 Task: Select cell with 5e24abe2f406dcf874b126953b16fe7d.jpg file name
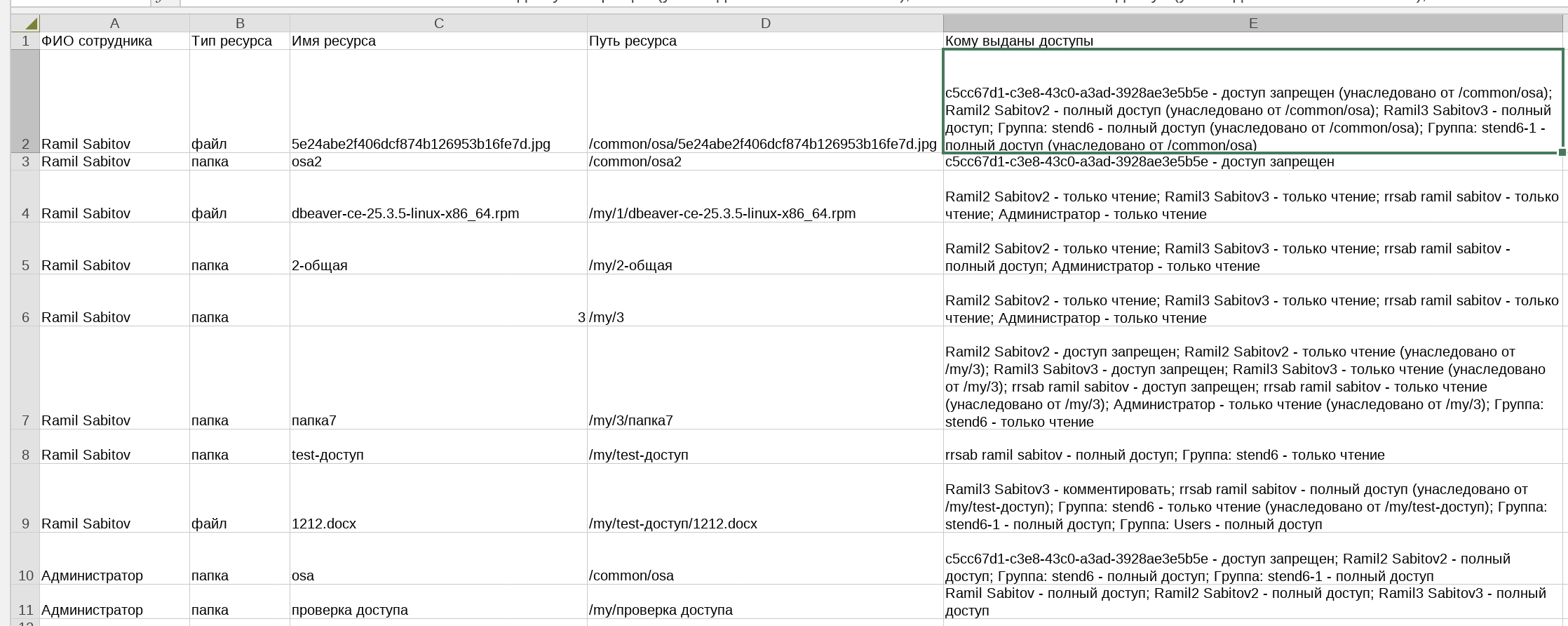pyautogui.click(x=438, y=101)
